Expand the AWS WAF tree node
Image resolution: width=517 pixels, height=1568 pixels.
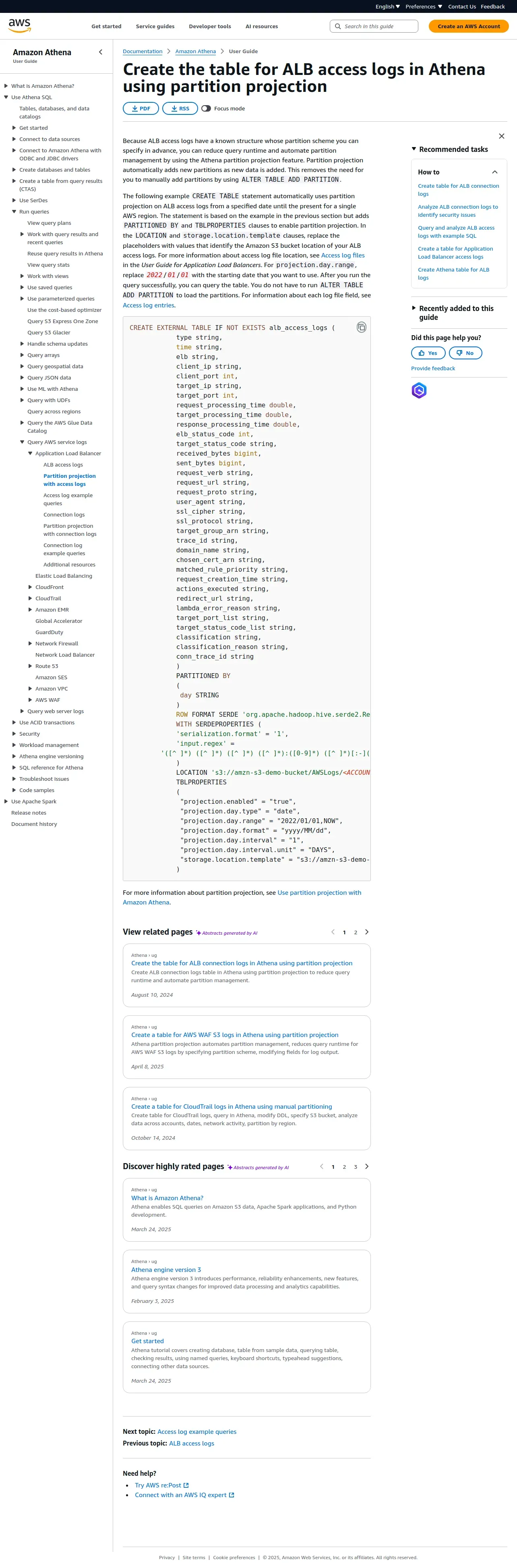(31, 700)
